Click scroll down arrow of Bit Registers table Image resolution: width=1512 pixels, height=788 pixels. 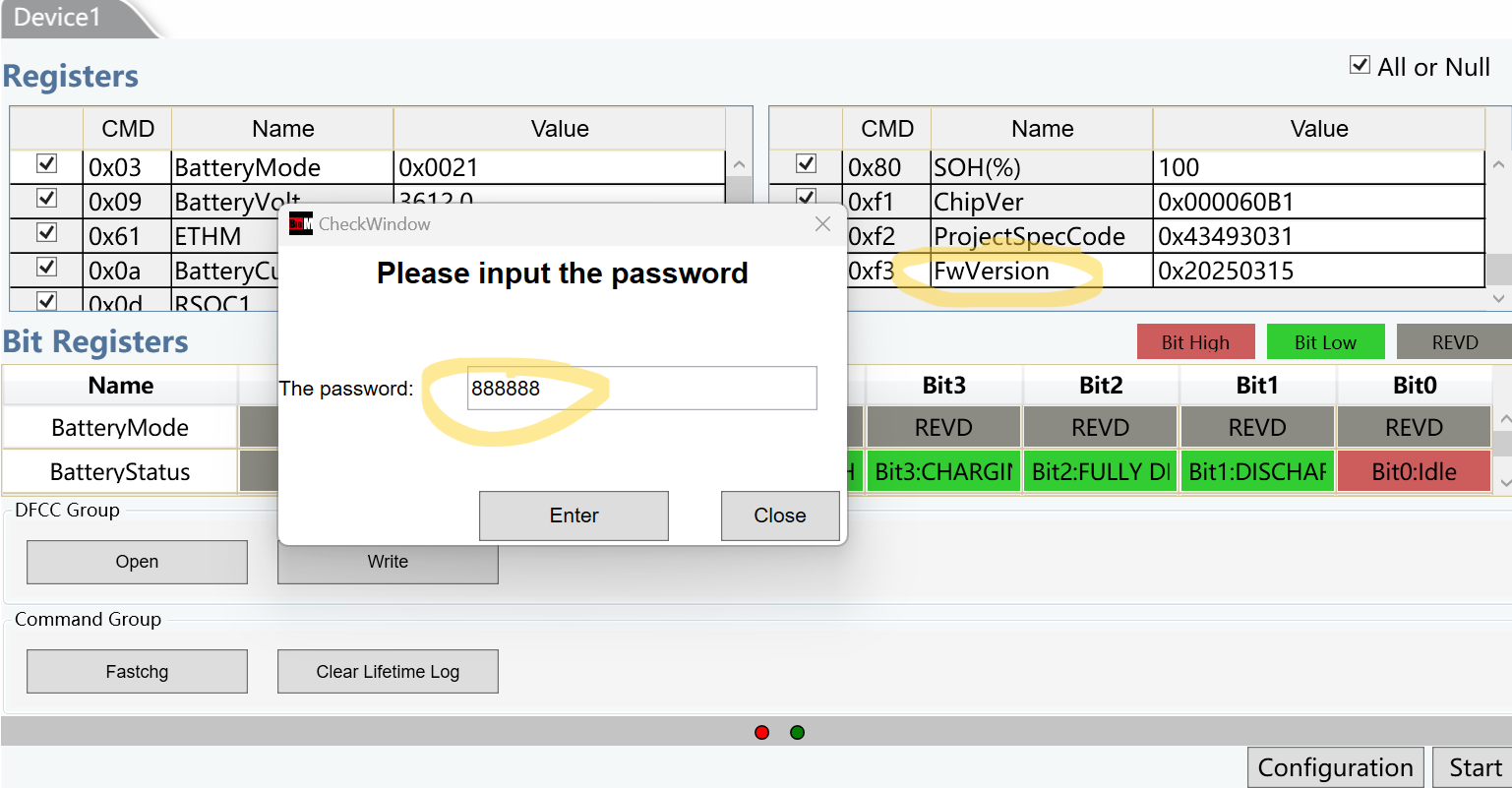(x=1503, y=483)
